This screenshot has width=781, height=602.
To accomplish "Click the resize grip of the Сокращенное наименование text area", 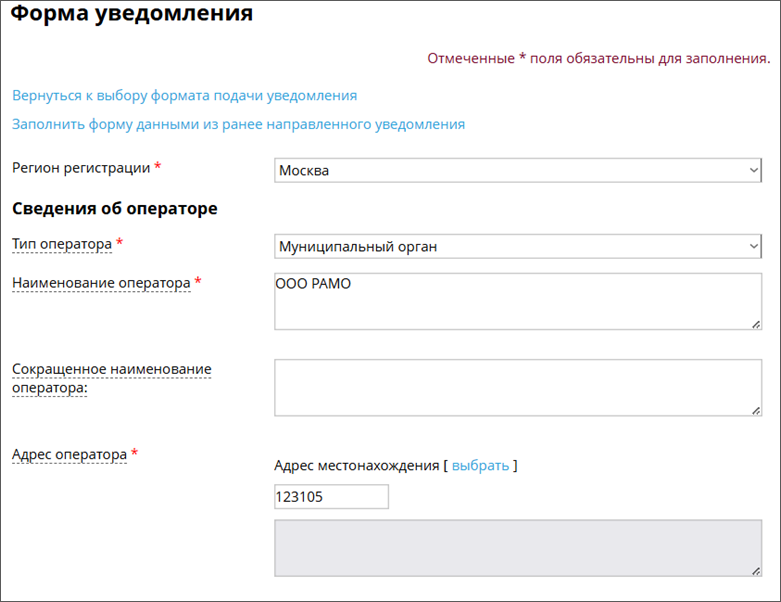I will (756, 410).
